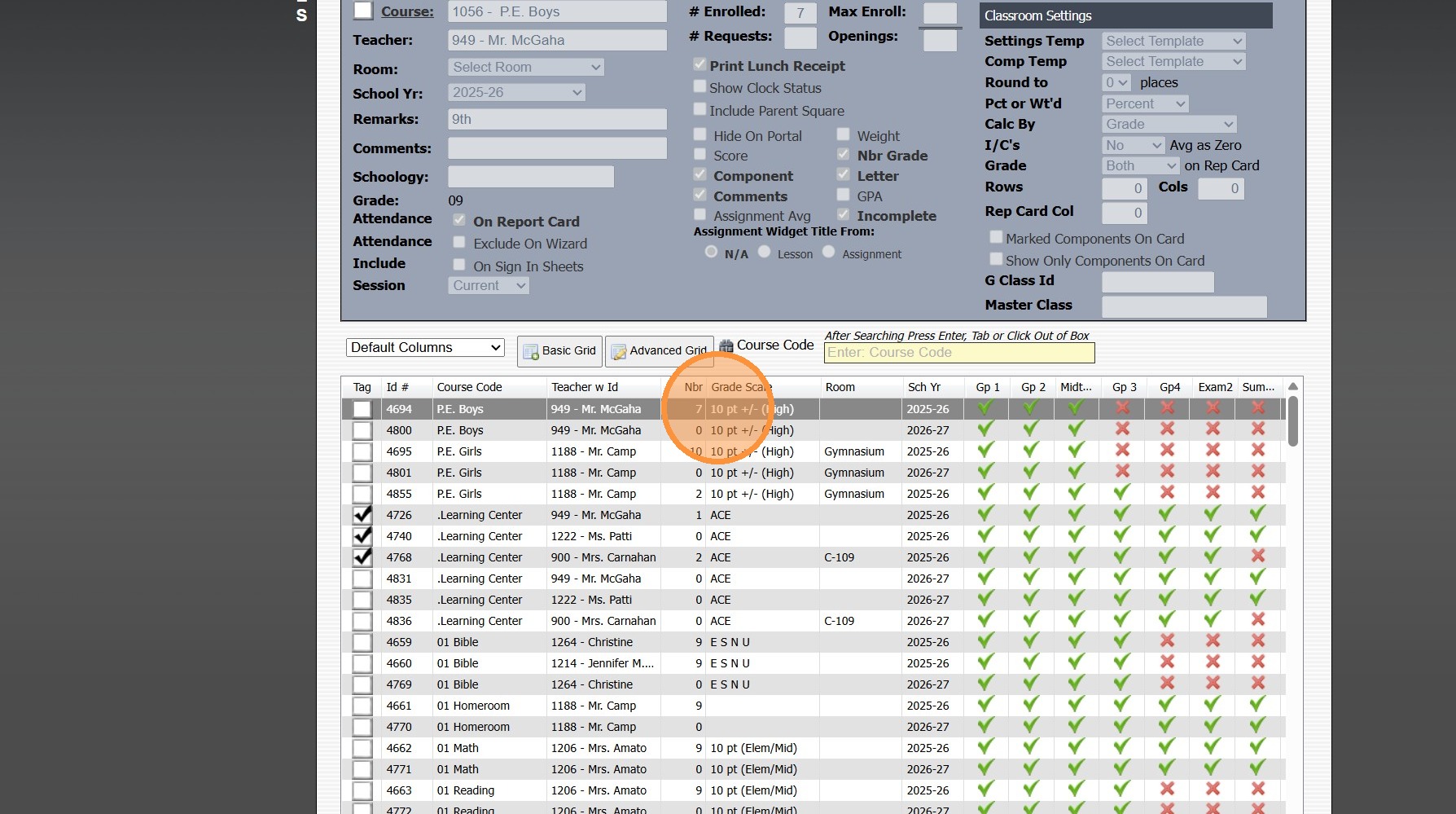This screenshot has width=1456, height=814.
Task: Click the Gp4 red X in row 4659
Action: [x=1168, y=640]
